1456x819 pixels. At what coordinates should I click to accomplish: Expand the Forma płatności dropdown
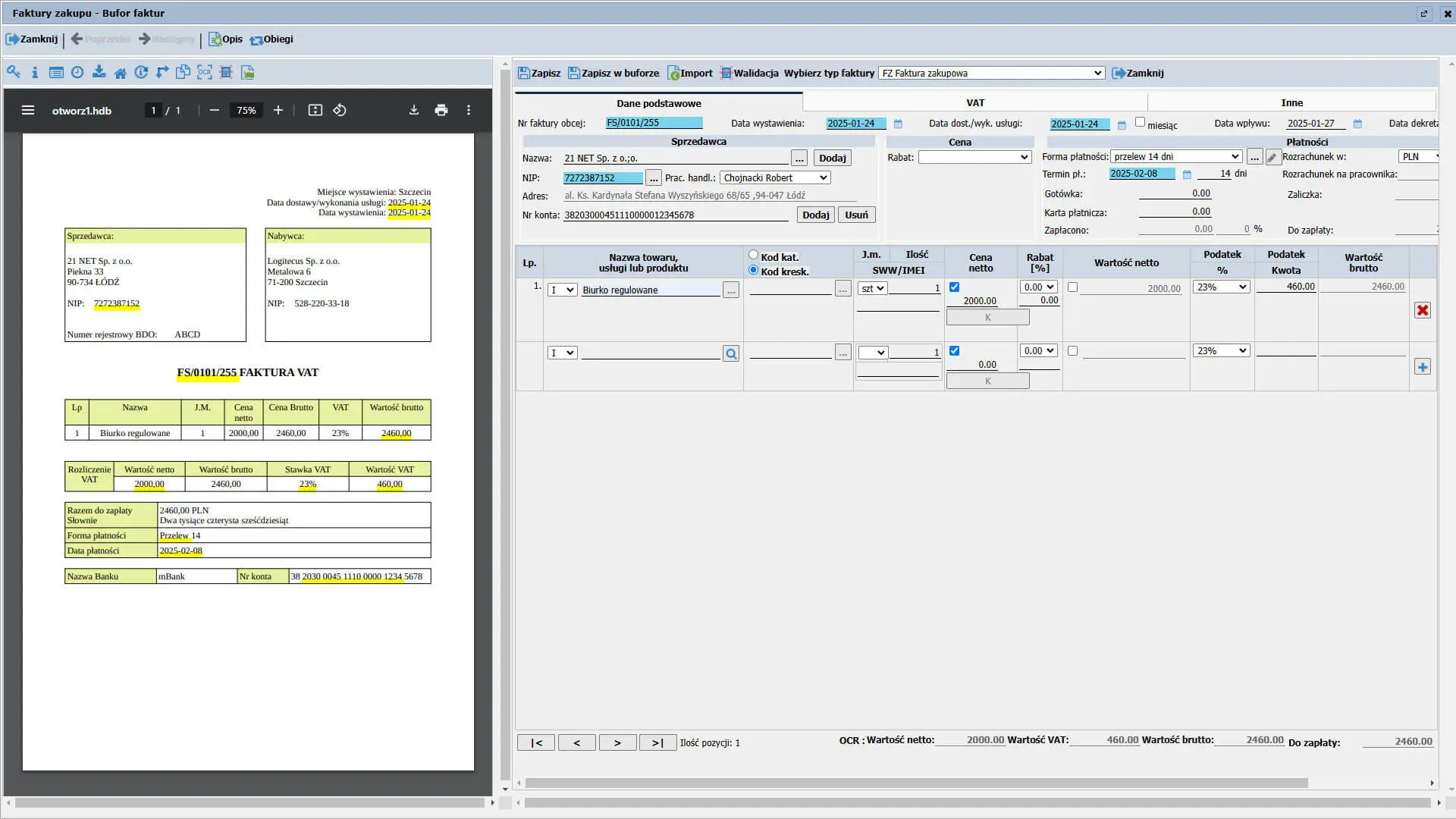pos(1176,157)
